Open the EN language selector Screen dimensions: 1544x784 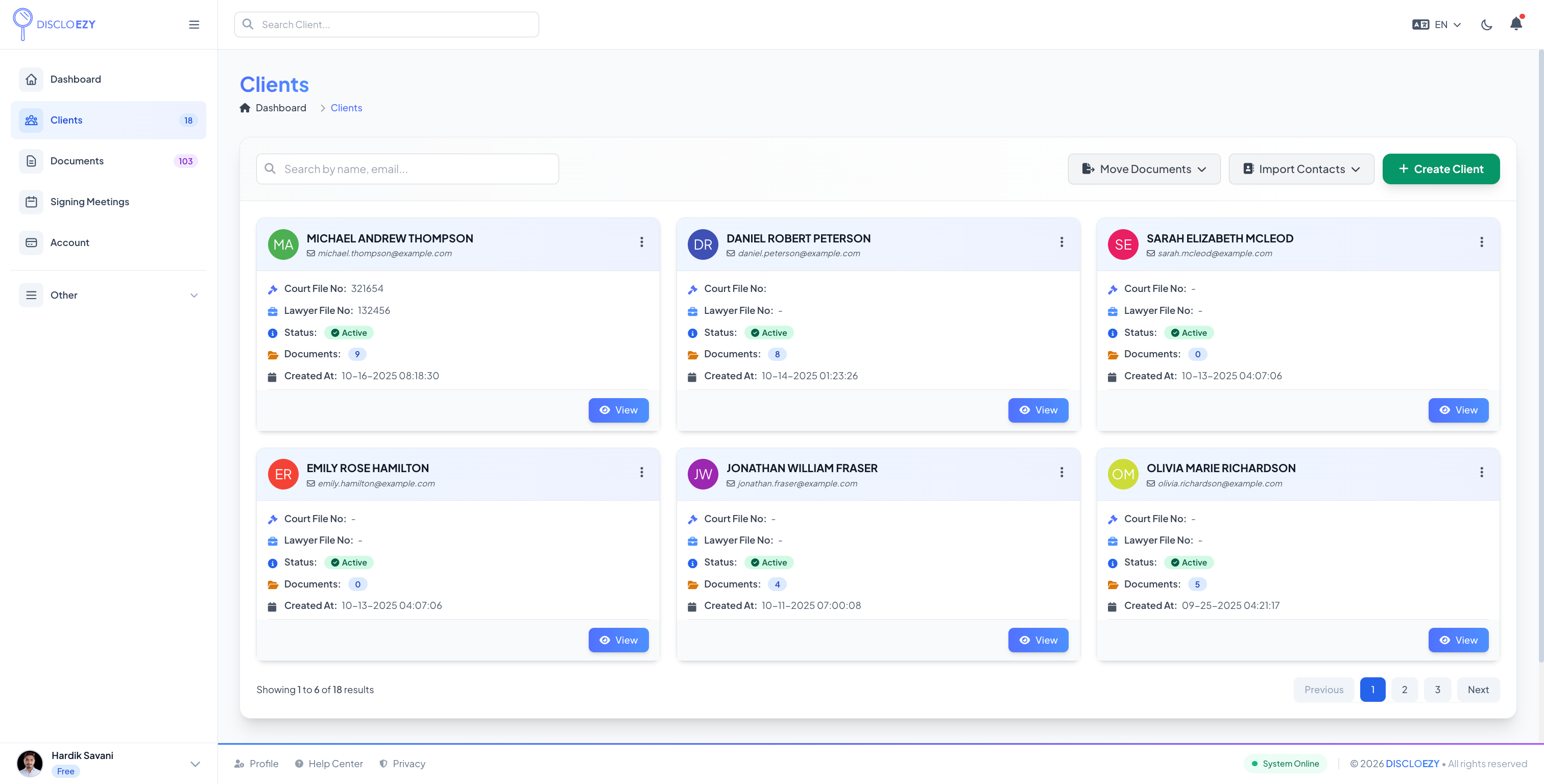tap(1437, 24)
